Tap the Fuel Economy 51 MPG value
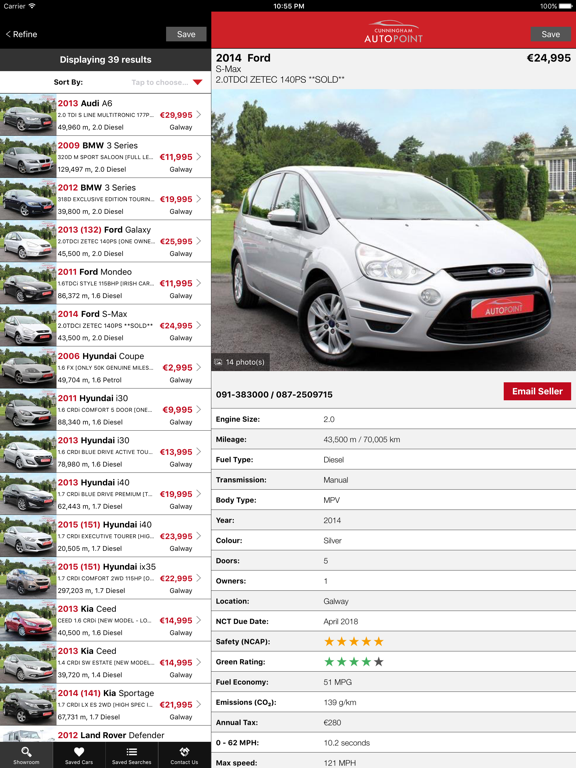 (x=337, y=682)
